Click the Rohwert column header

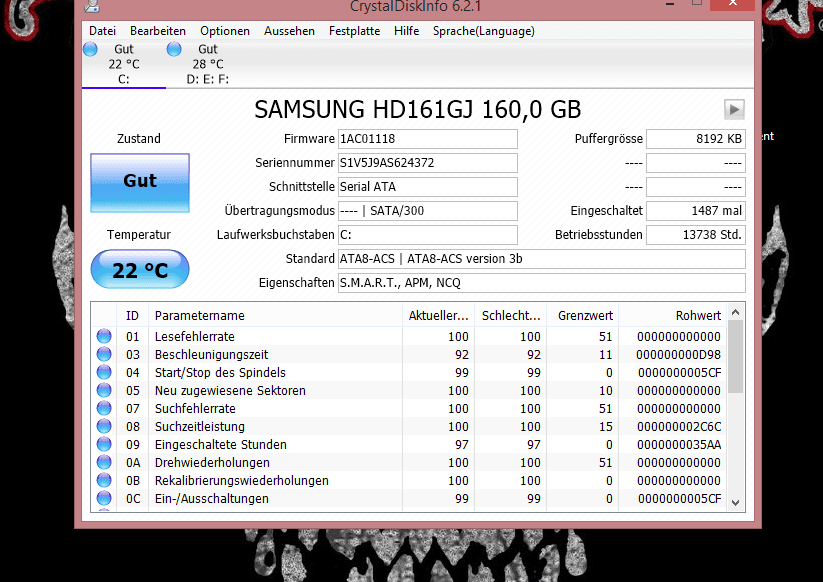(673, 315)
